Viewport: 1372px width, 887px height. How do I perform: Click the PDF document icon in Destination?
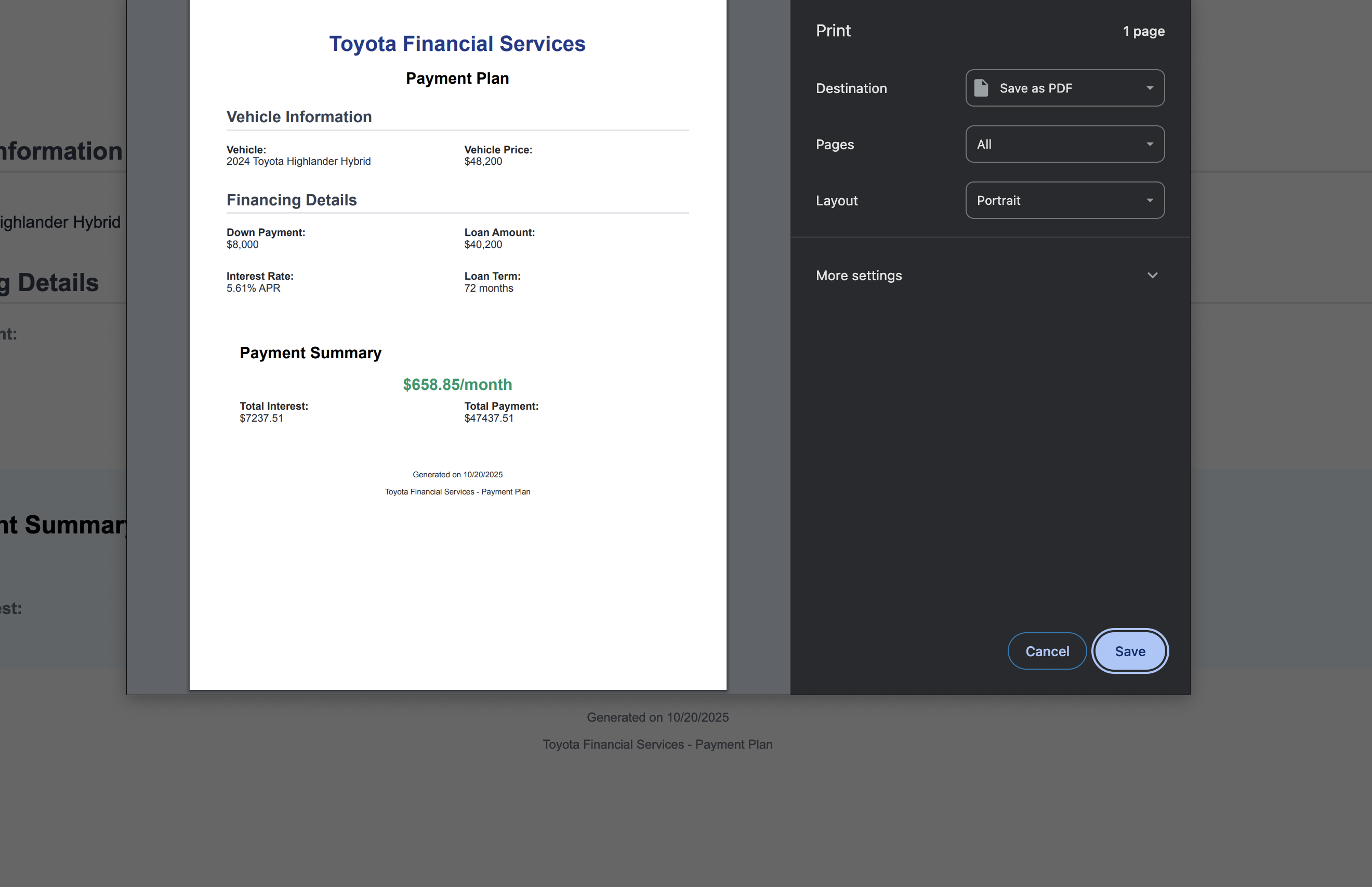(x=981, y=88)
